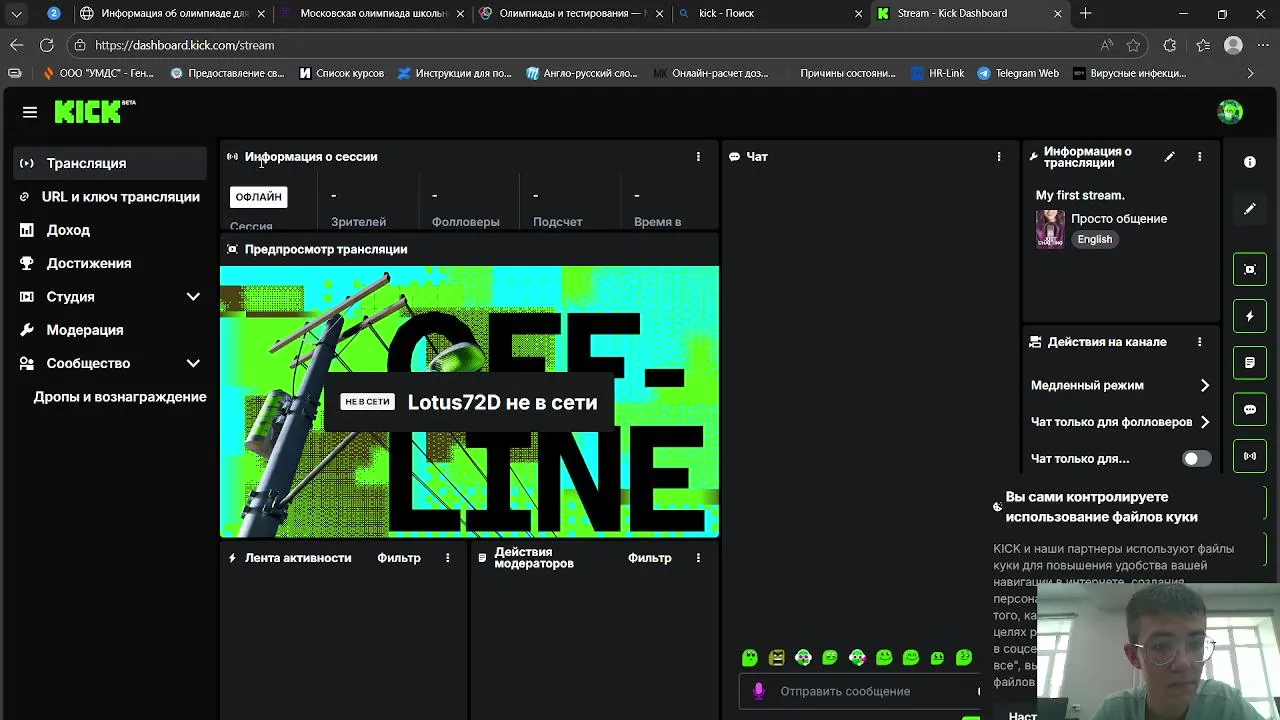The height and width of the screenshot is (720, 1280).
Task: Toggle the Чат только для... switch
Action: (x=1196, y=459)
